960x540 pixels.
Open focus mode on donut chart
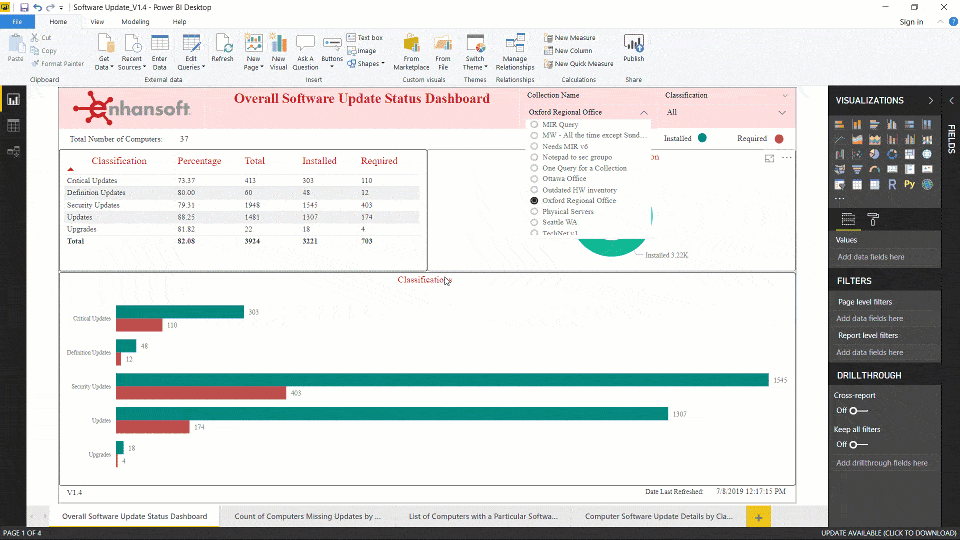[769, 159]
